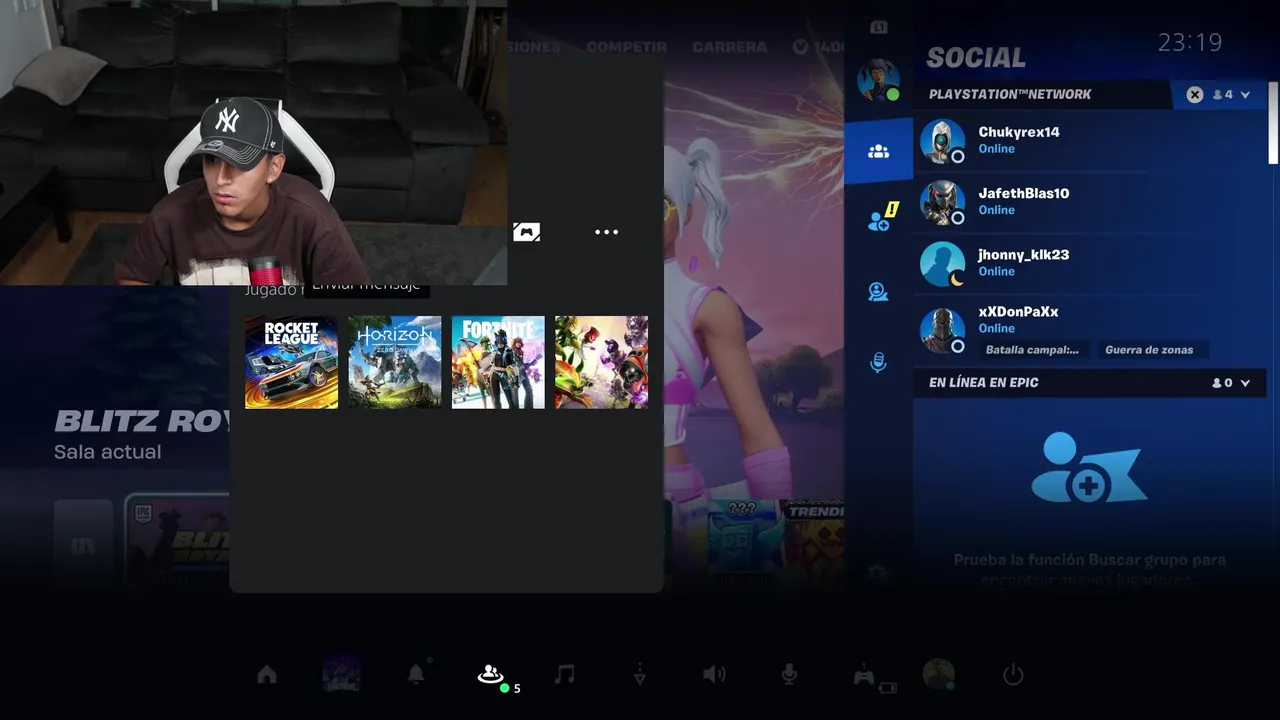Click the game controller icon on profile card
Screen dimensions: 1280x720
[x=527, y=232]
